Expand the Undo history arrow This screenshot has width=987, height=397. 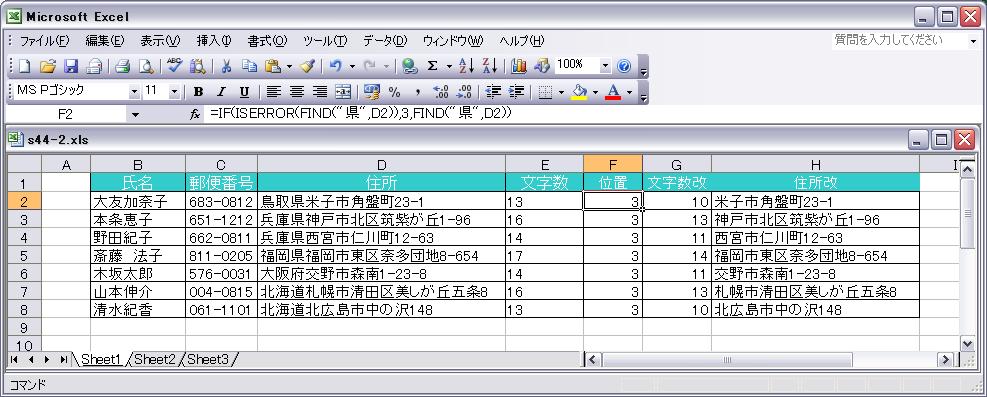point(352,65)
